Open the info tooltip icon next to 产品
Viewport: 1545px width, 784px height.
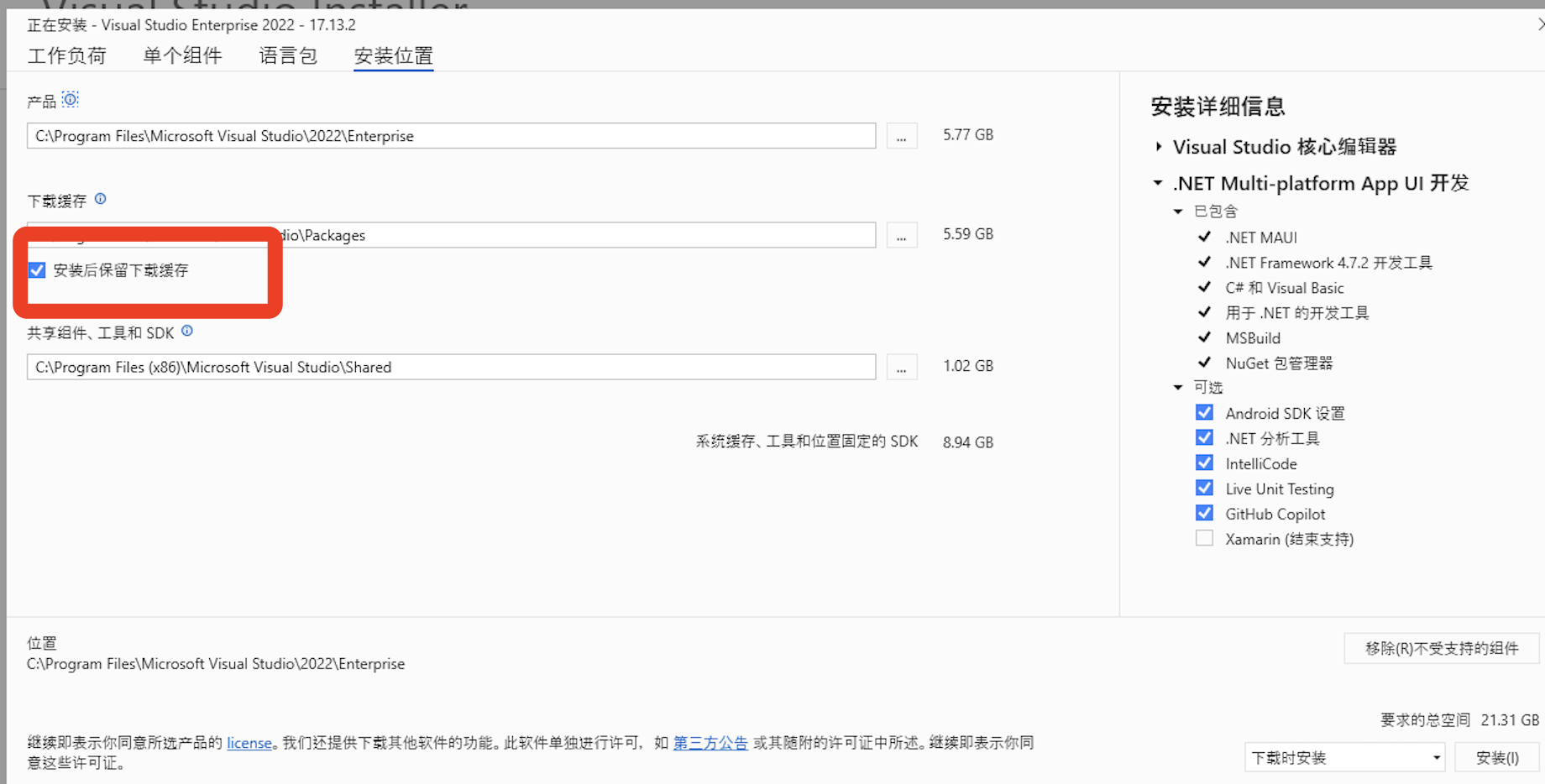(71, 99)
